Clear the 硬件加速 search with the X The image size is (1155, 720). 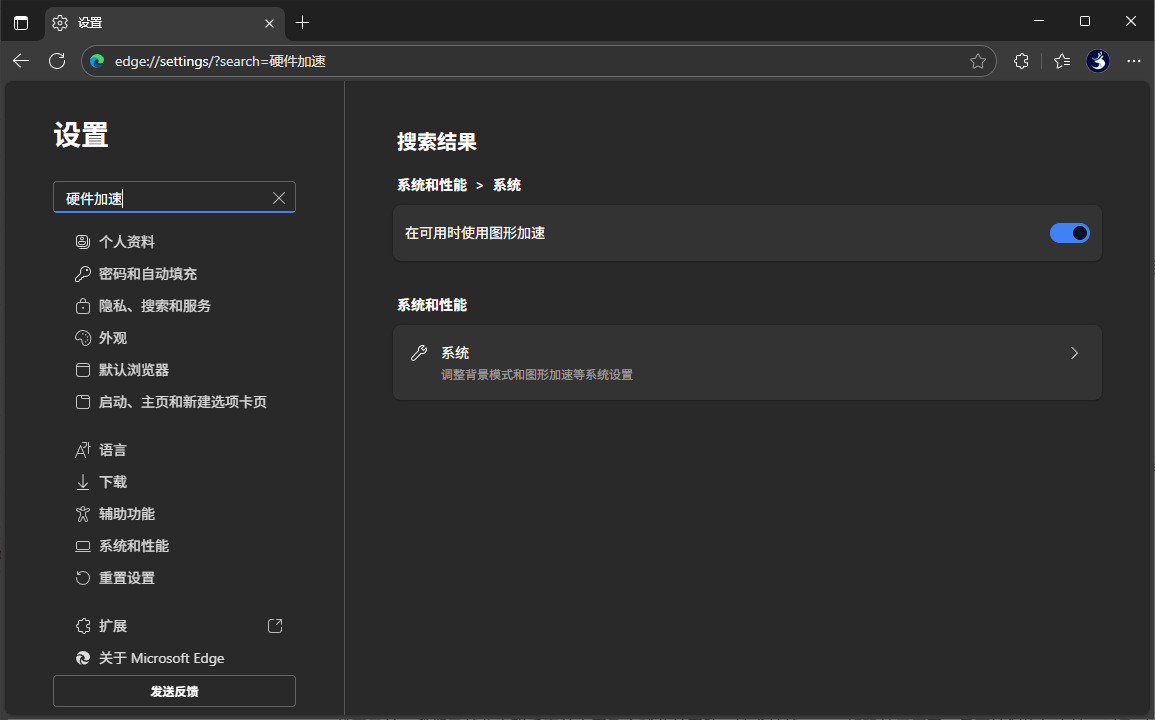278,197
